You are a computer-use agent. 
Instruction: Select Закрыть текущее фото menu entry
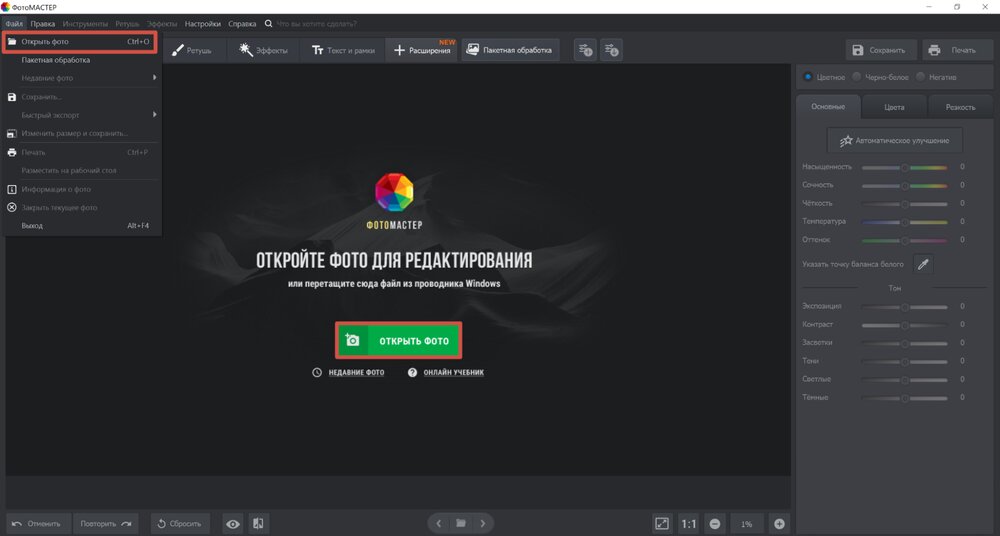(x=82, y=207)
